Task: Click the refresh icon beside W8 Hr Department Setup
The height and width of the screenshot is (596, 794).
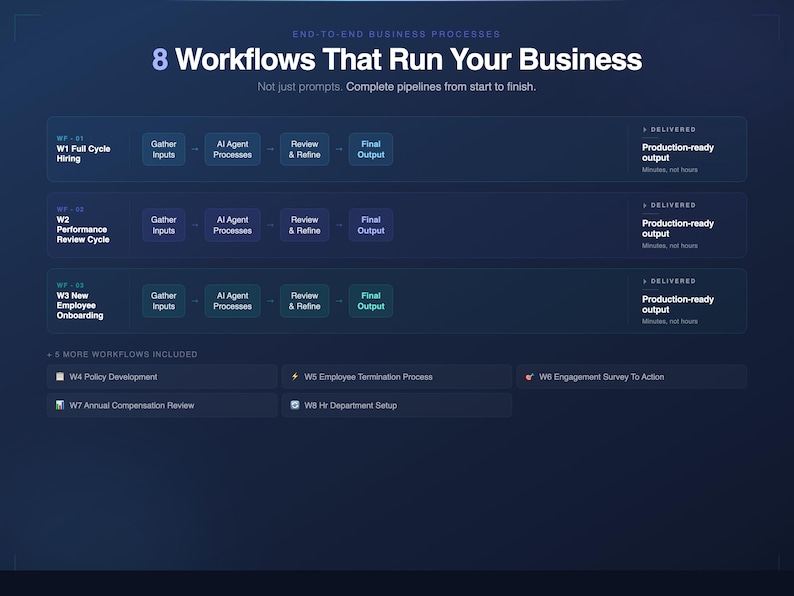Action: 295,405
